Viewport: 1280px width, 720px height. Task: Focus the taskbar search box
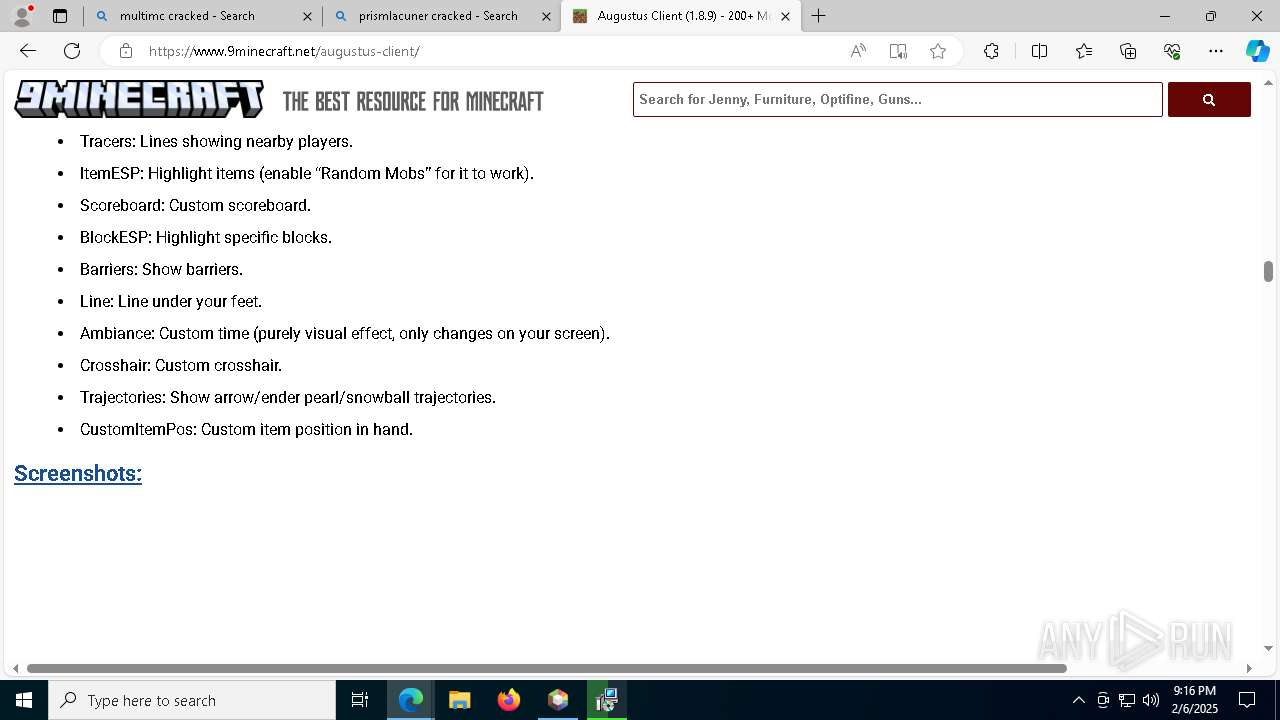(x=192, y=700)
